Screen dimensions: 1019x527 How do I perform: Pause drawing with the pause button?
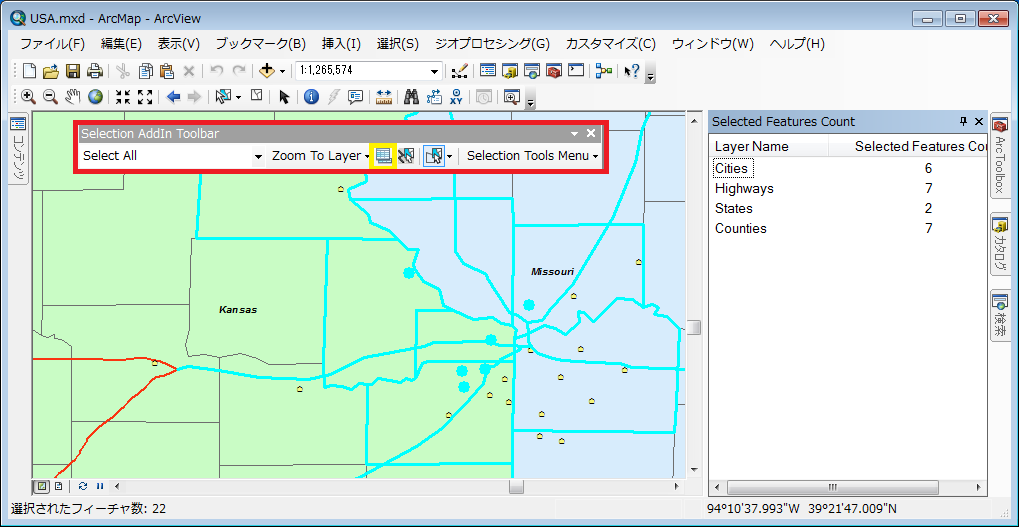(100, 485)
